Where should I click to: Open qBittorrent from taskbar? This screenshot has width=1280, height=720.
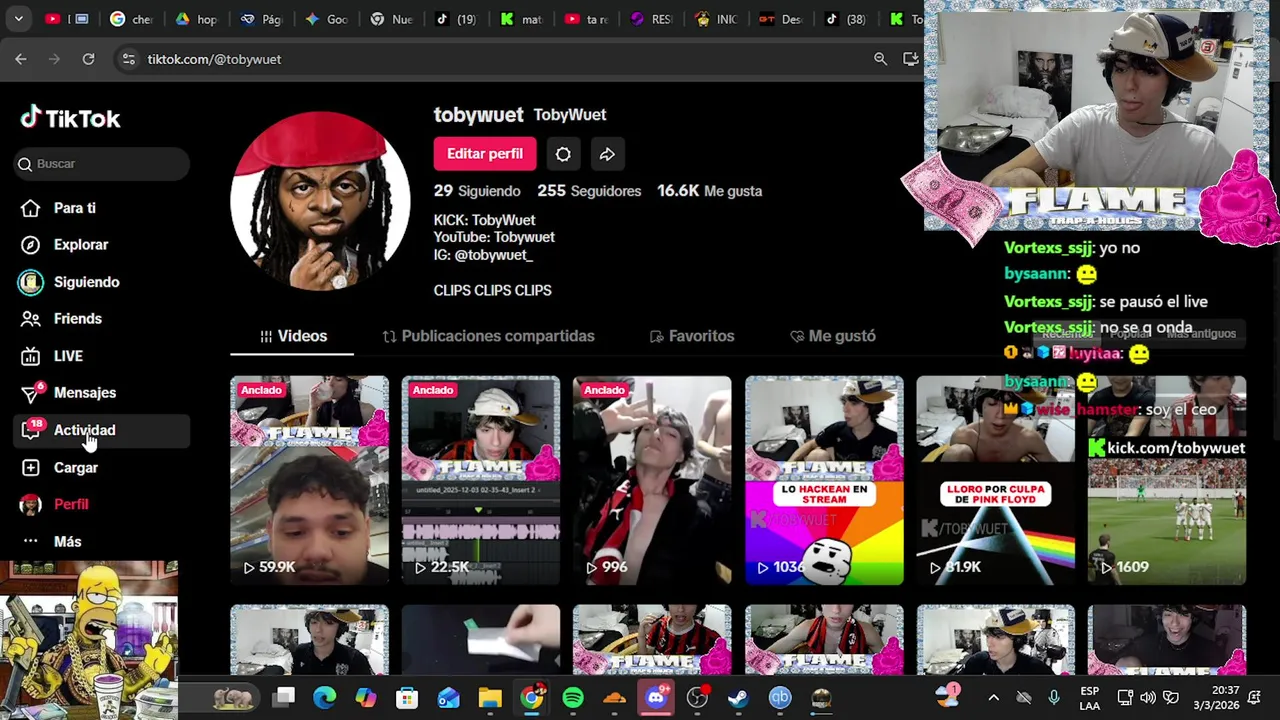pyautogui.click(x=780, y=697)
